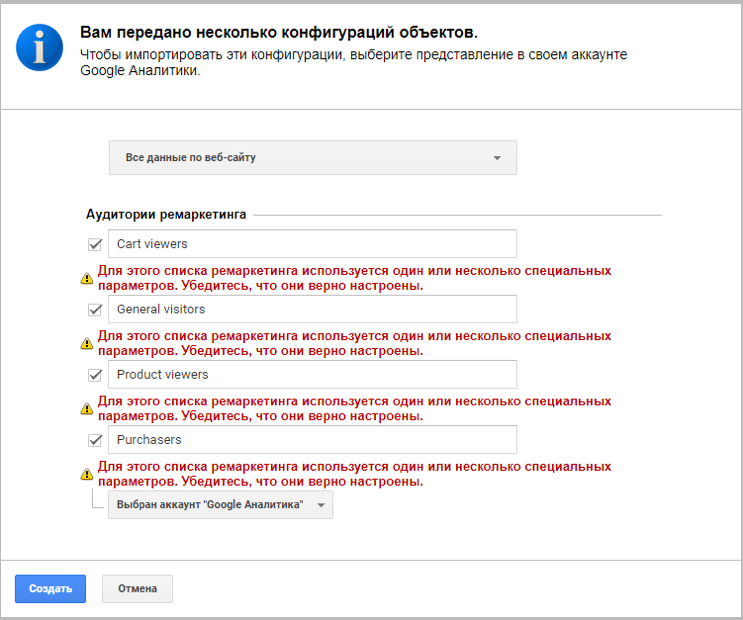Click title 'Вам передано несколько конфигураций объектов'
The height and width of the screenshot is (620, 743).
tap(279, 32)
